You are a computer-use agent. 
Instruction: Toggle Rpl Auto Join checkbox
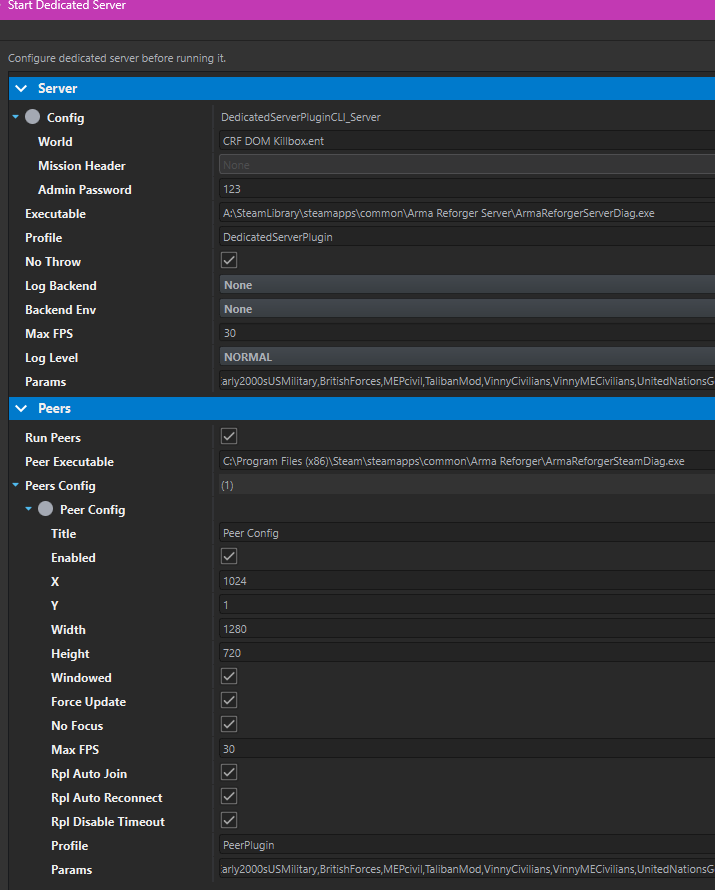(x=229, y=773)
